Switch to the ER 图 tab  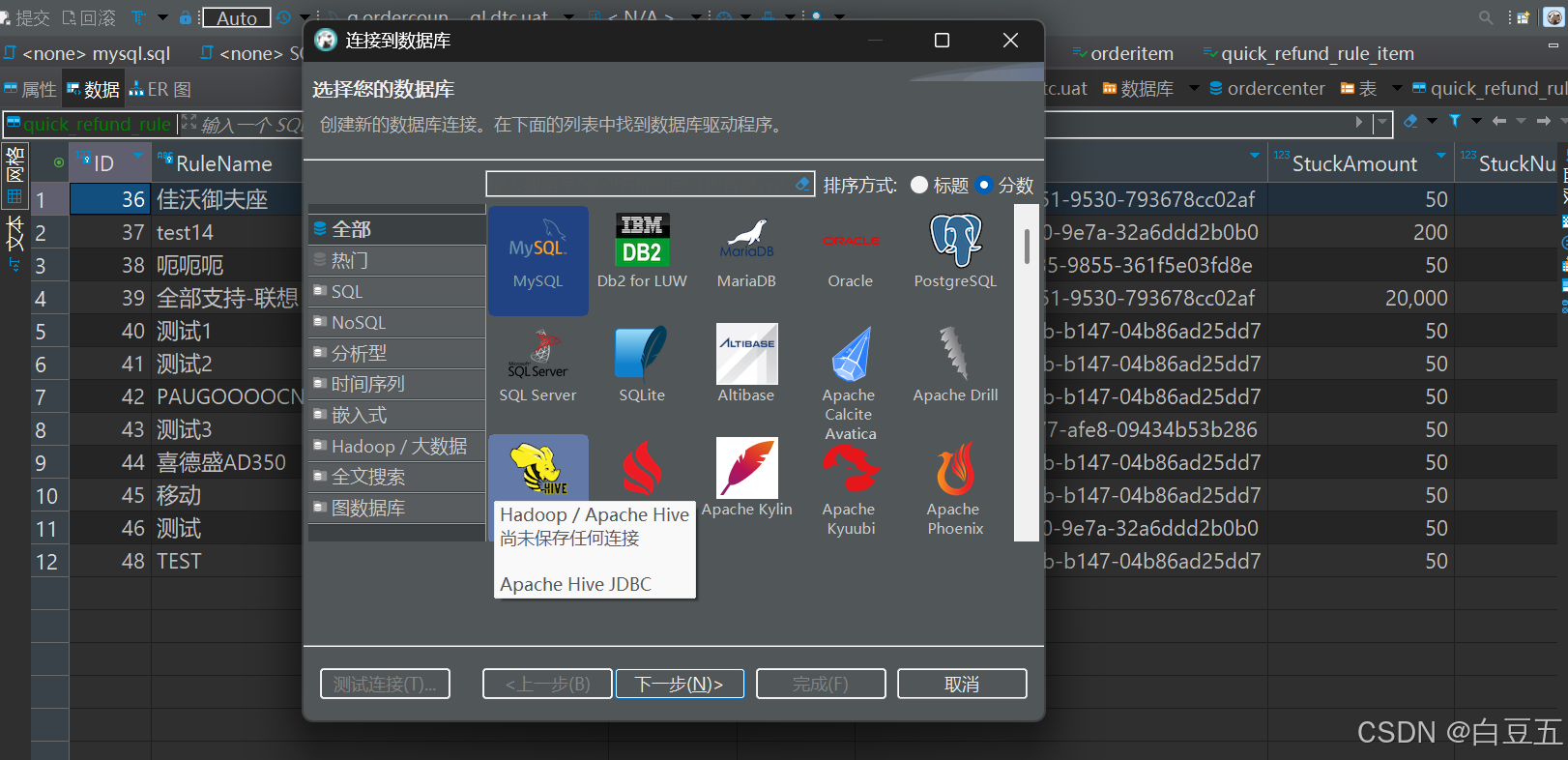pyautogui.click(x=160, y=89)
